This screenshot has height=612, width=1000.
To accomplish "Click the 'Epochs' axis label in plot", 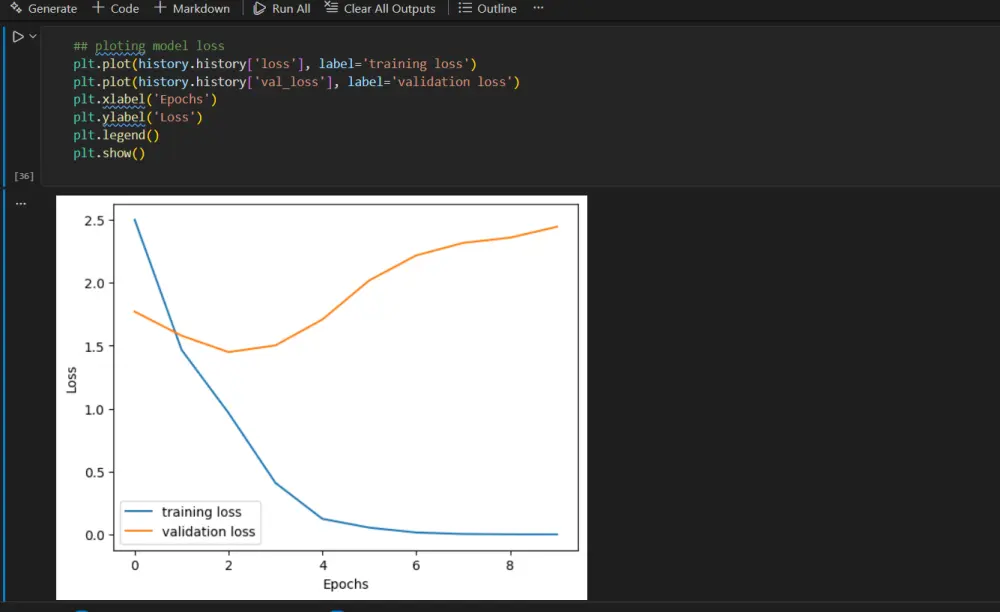I will coord(346,584).
